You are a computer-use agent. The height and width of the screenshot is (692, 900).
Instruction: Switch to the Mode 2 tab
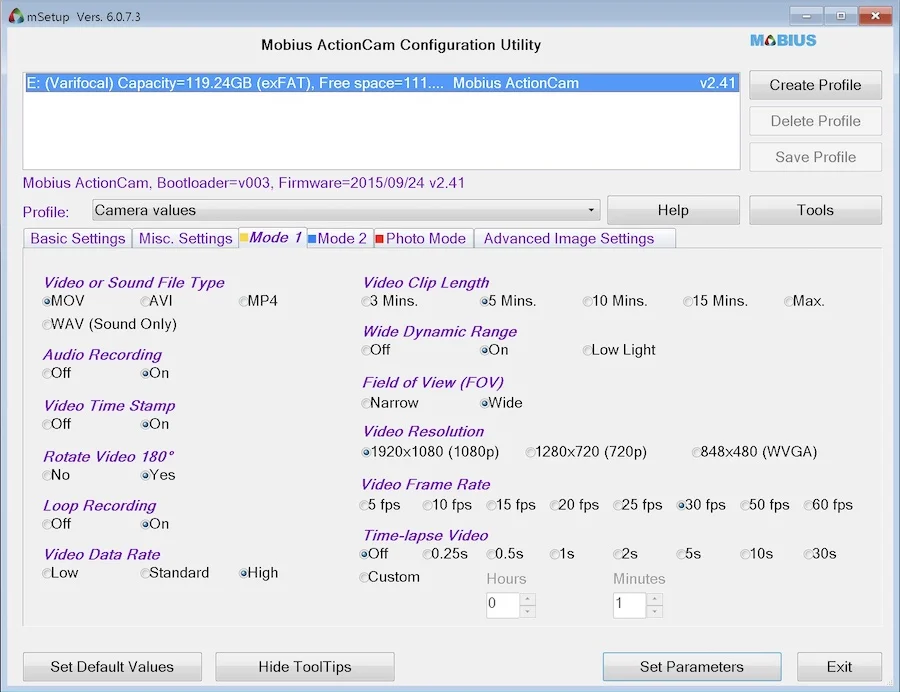(x=341, y=238)
